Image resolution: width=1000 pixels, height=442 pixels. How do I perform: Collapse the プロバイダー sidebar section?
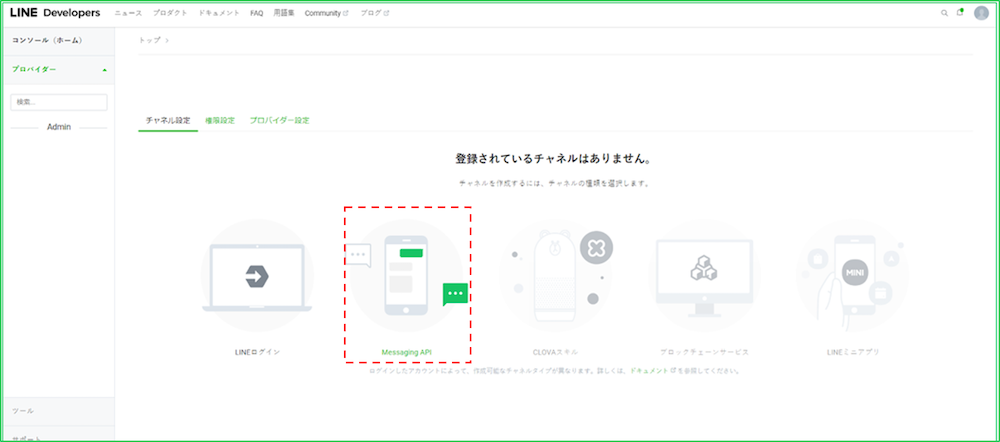coord(57,70)
